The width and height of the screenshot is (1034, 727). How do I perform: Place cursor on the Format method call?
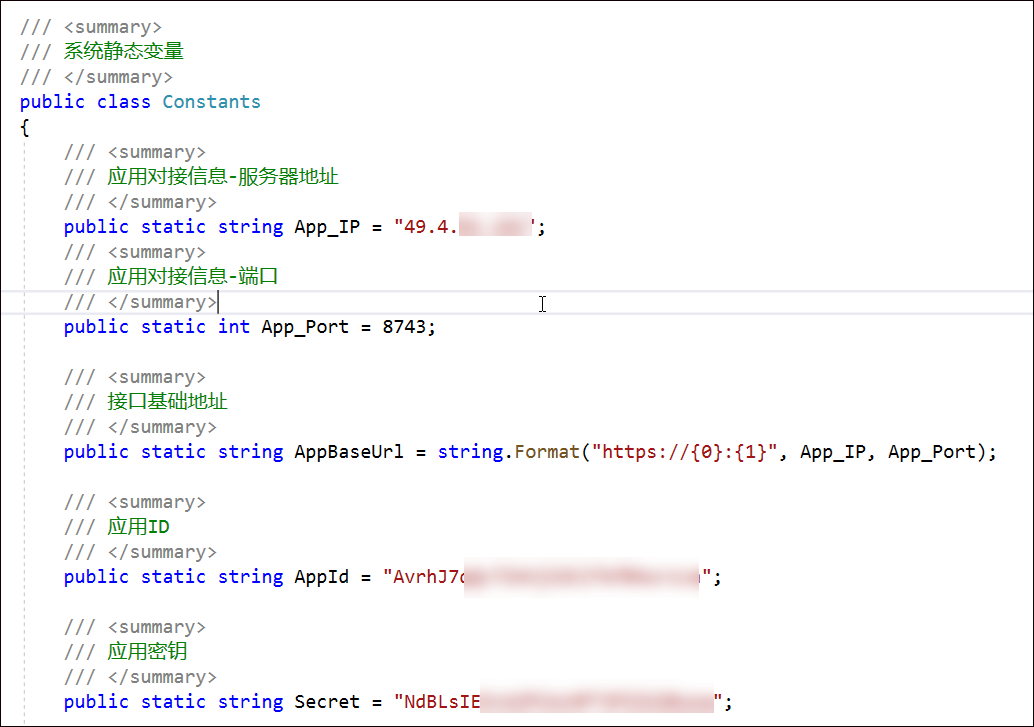coord(546,452)
